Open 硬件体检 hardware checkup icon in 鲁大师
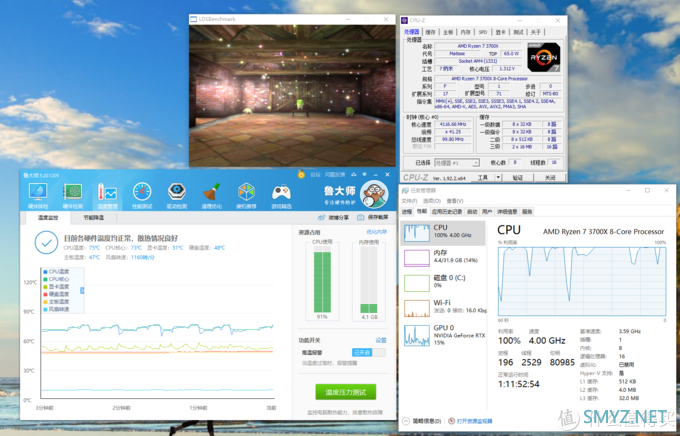 38,191
